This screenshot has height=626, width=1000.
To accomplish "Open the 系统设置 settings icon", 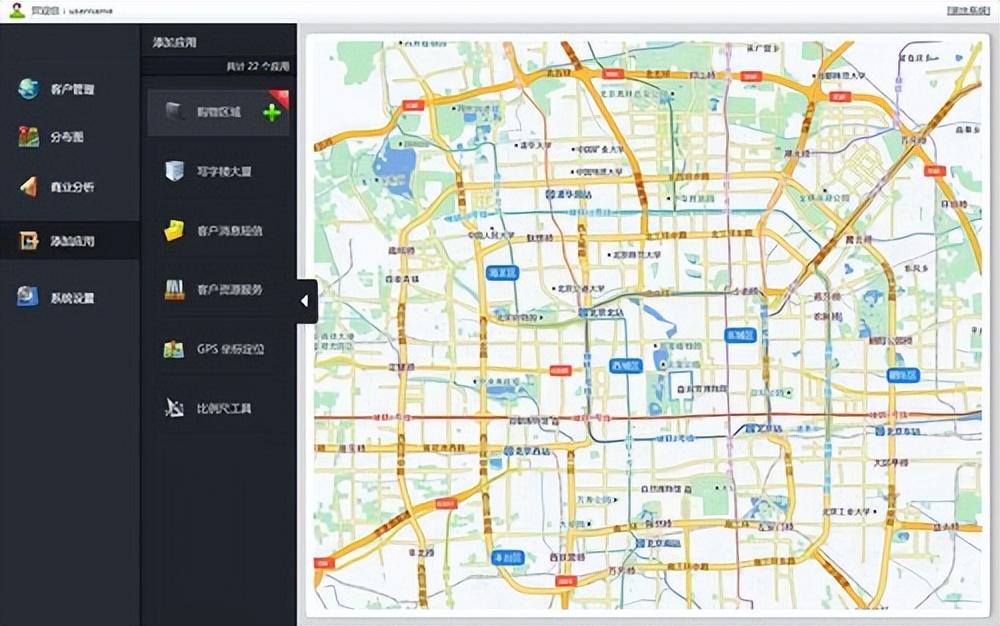I will pos(26,297).
